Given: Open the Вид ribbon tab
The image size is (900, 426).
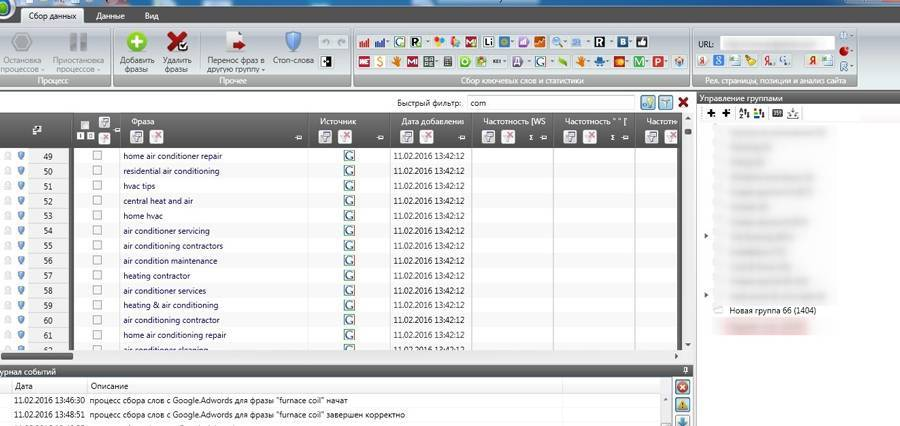Looking at the screenshot, I should (x=151, y=17).
